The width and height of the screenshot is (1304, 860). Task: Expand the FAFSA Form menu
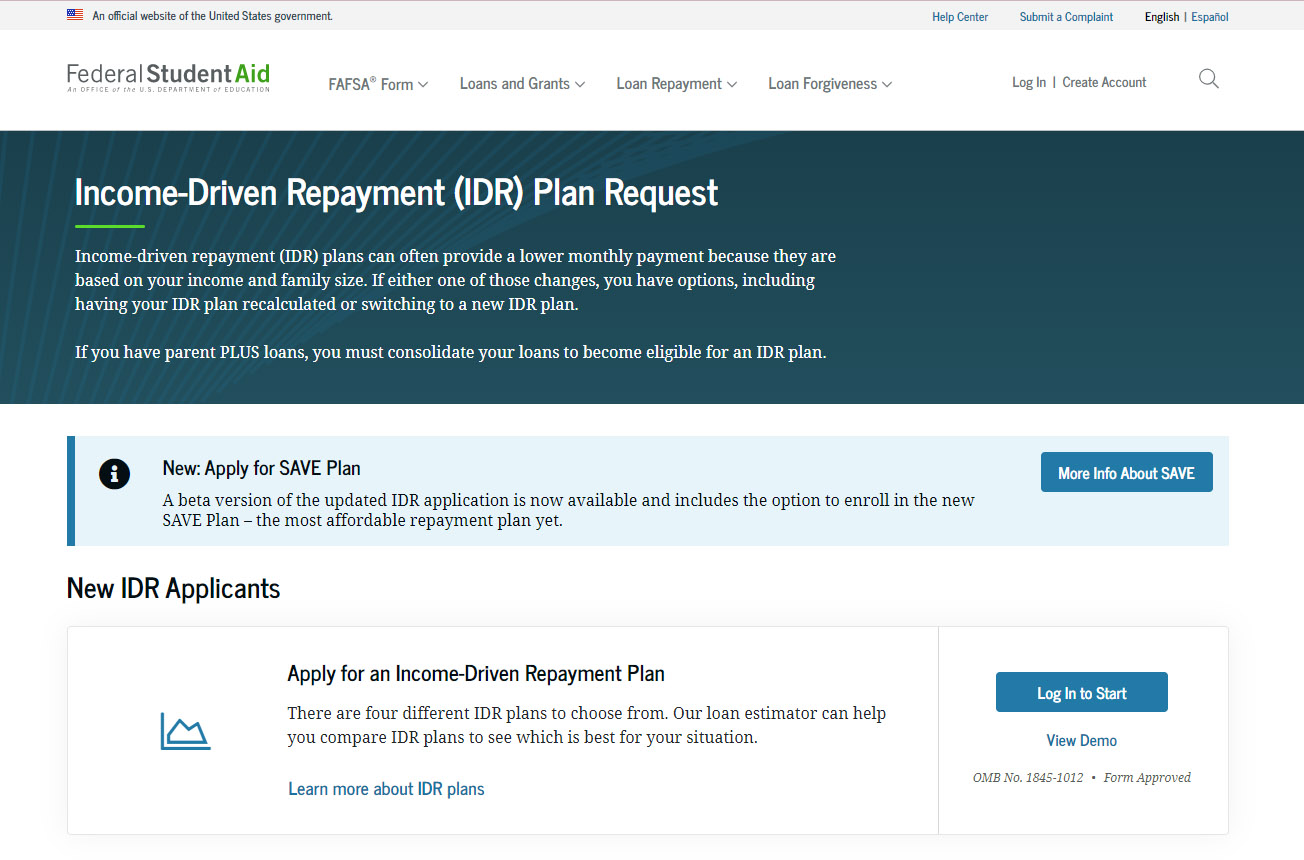[x=378, y=84]
